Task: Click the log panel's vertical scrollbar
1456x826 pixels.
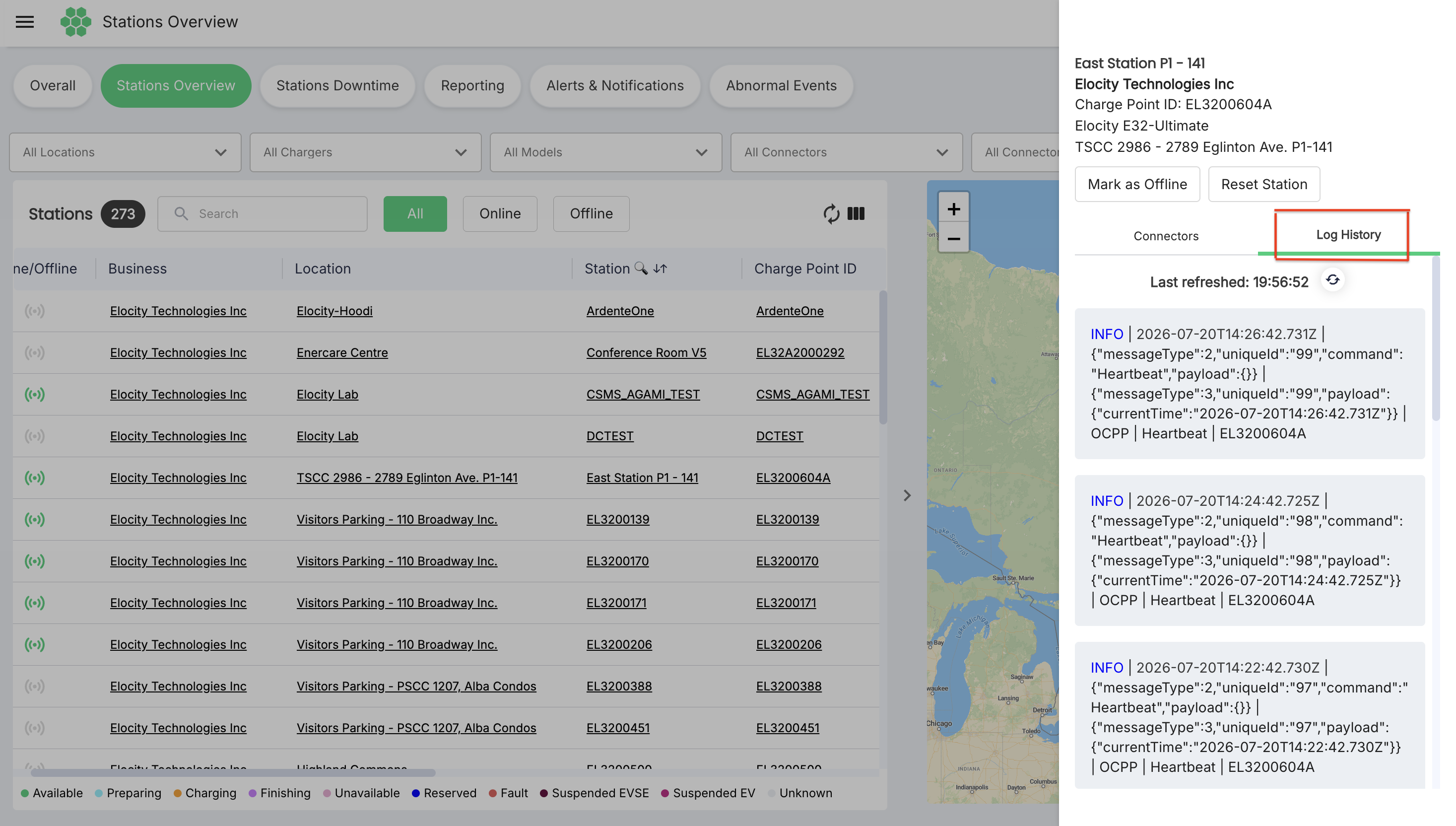Action: click(x=1436, y=339)
